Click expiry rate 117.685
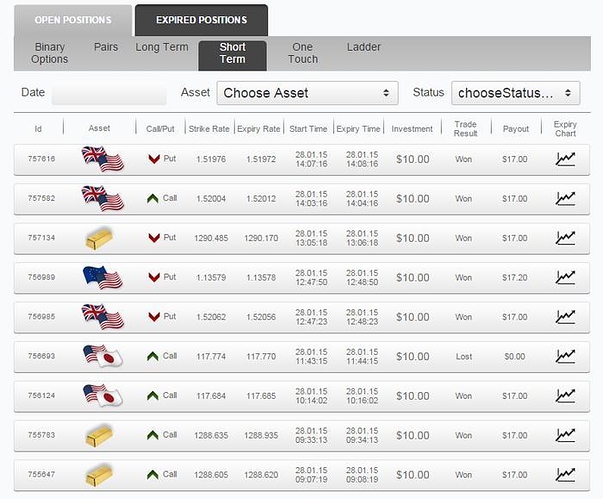This screenshot has width=603, height=499. pos(261,396)
